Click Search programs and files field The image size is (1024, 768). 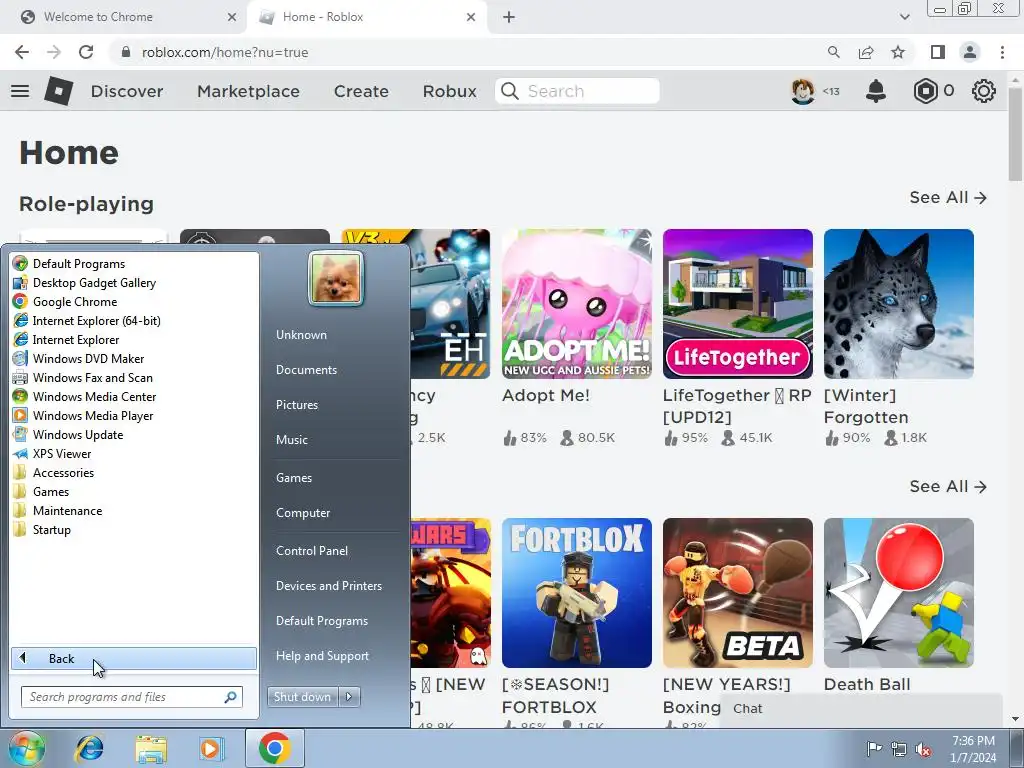[131, 697]
